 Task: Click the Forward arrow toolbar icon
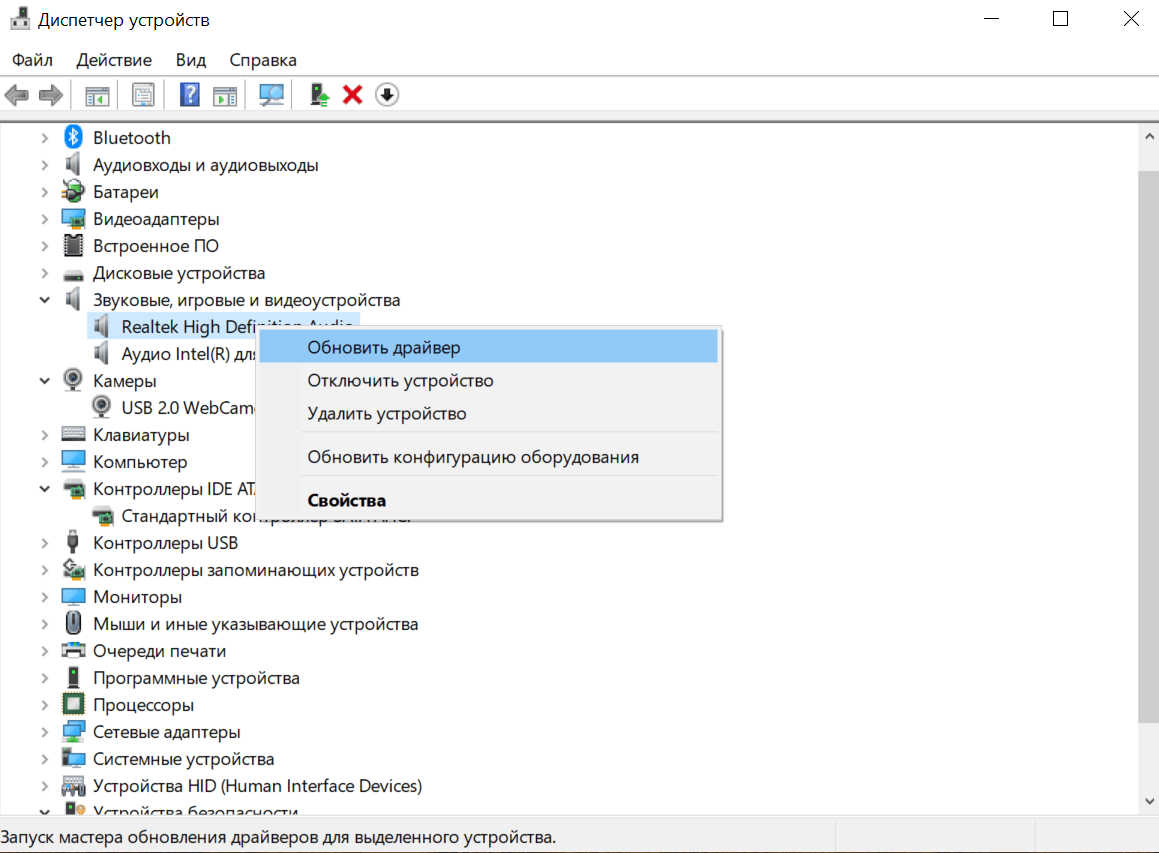[50, 95]
